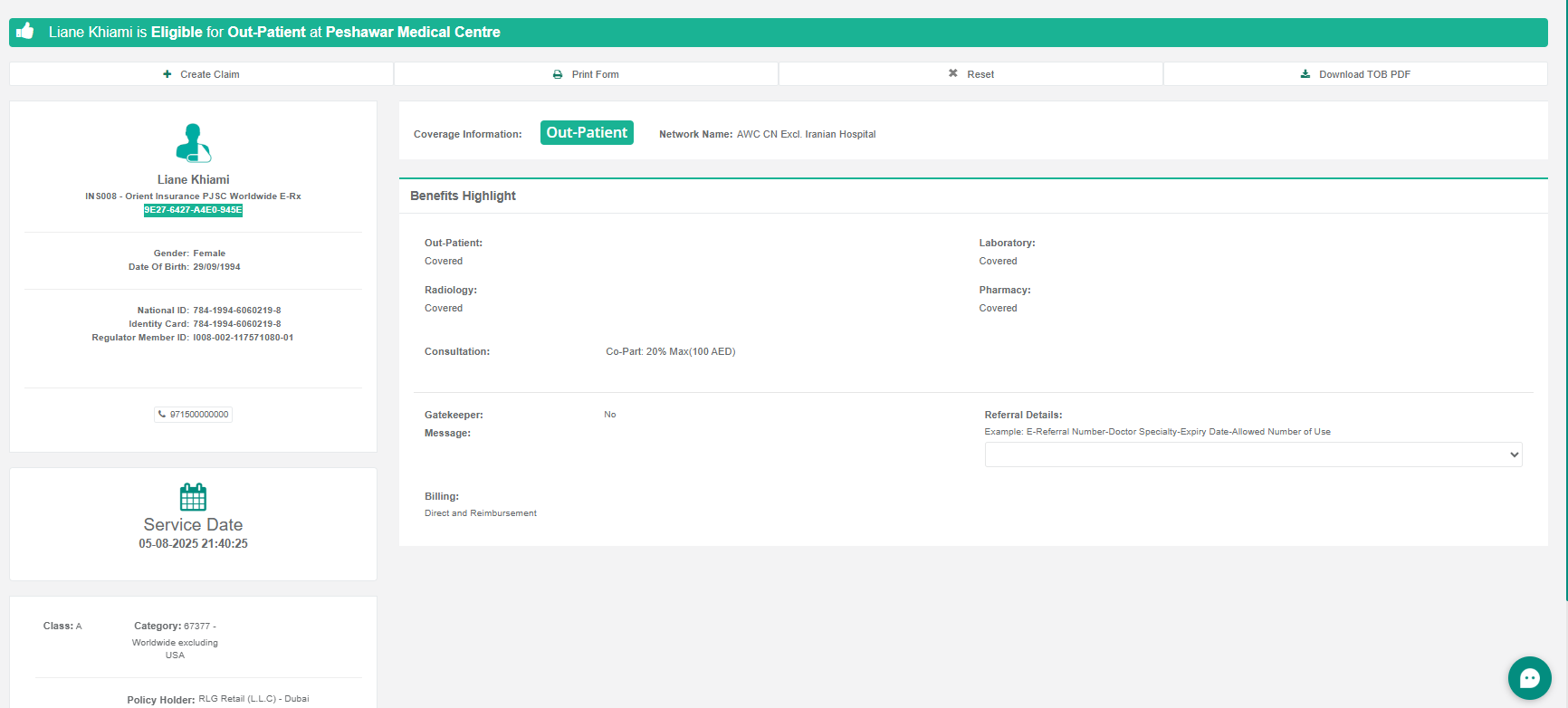Click the highlighted member ID 9E27-6427-A4E0-945E
1568x708 pixels.
click(x=193, y=210)
